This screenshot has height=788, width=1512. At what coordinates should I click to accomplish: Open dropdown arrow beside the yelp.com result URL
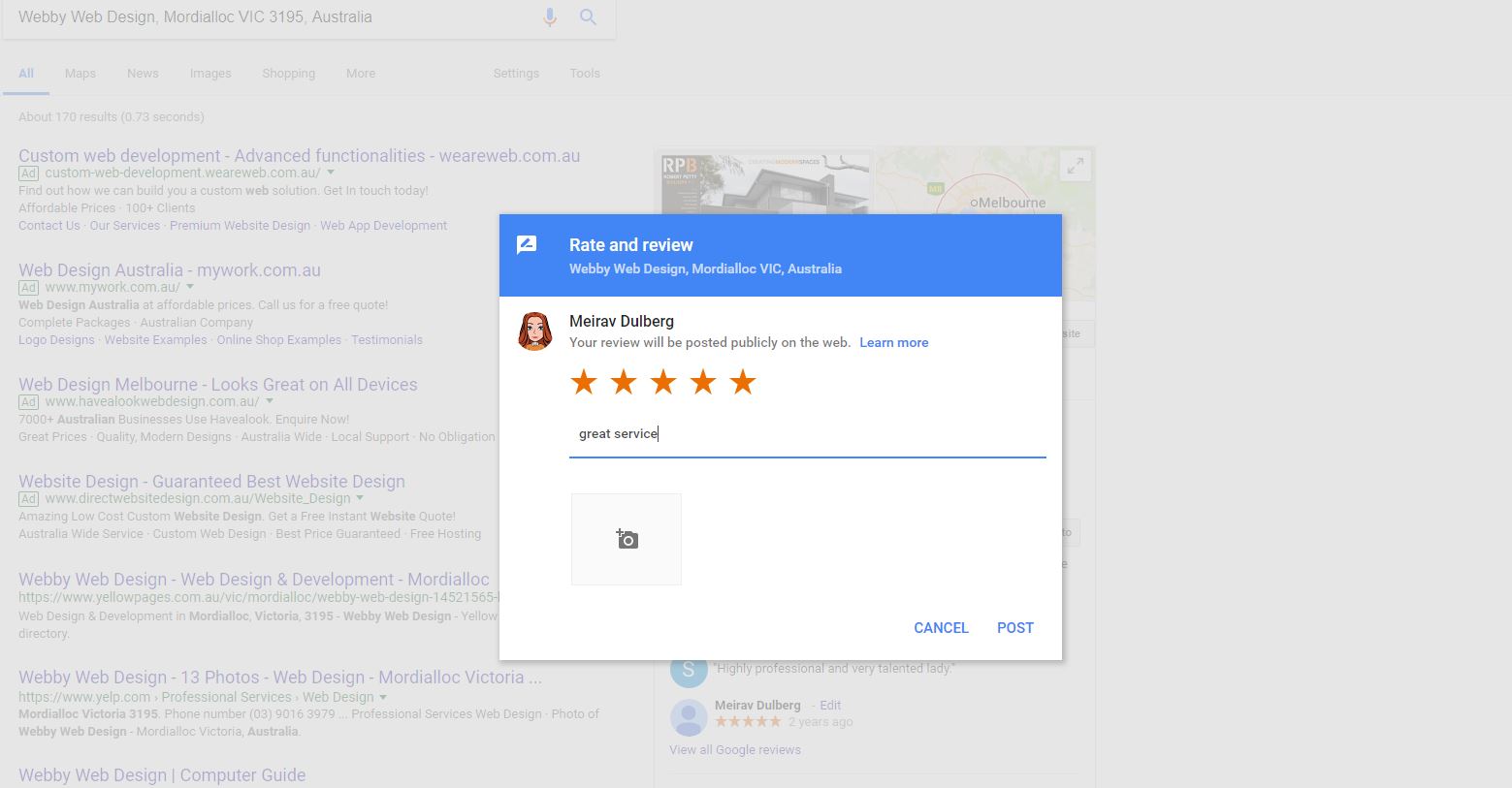point(383,697)
